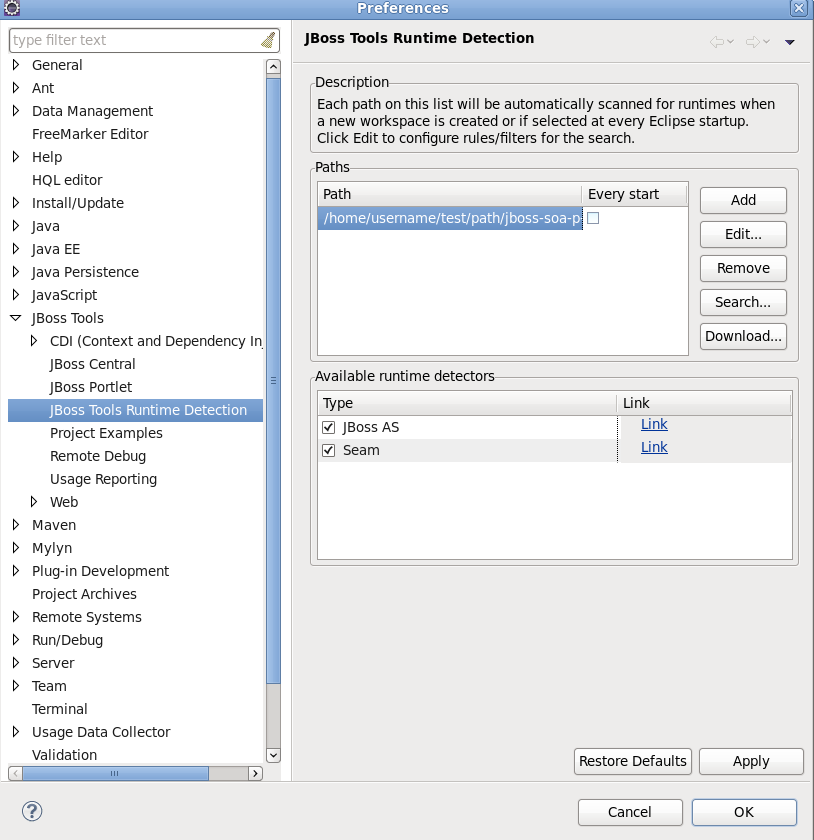Expand the CDI subnode
This screenshot has width=814, height=840.
pyautogui.click(x=34, y=341)
